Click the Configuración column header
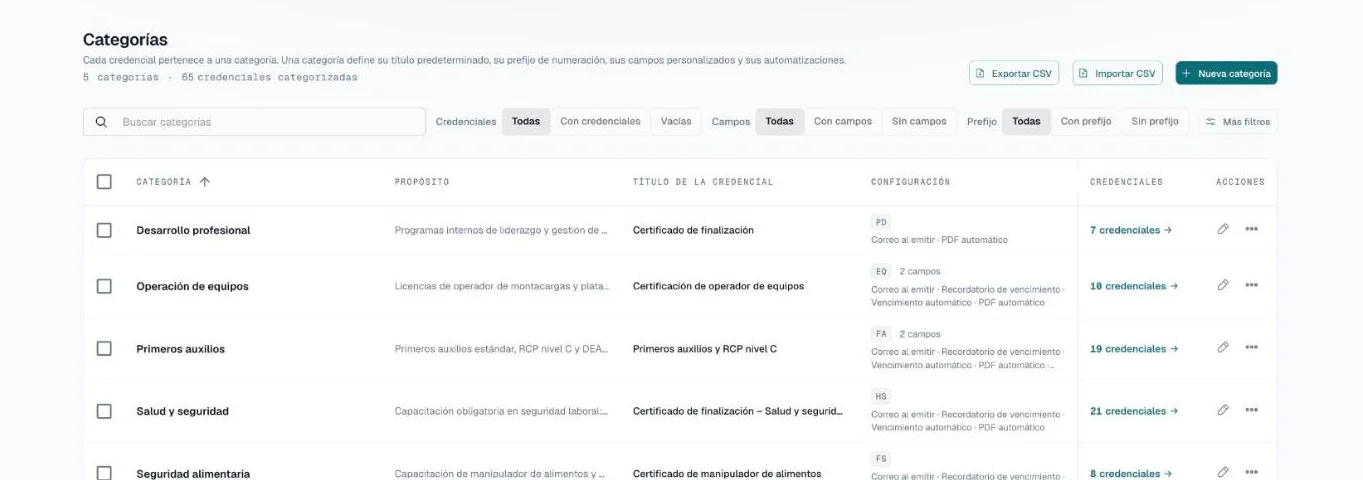The height and width of the screenshot is (480, 1363). click(x=910, y=182)
